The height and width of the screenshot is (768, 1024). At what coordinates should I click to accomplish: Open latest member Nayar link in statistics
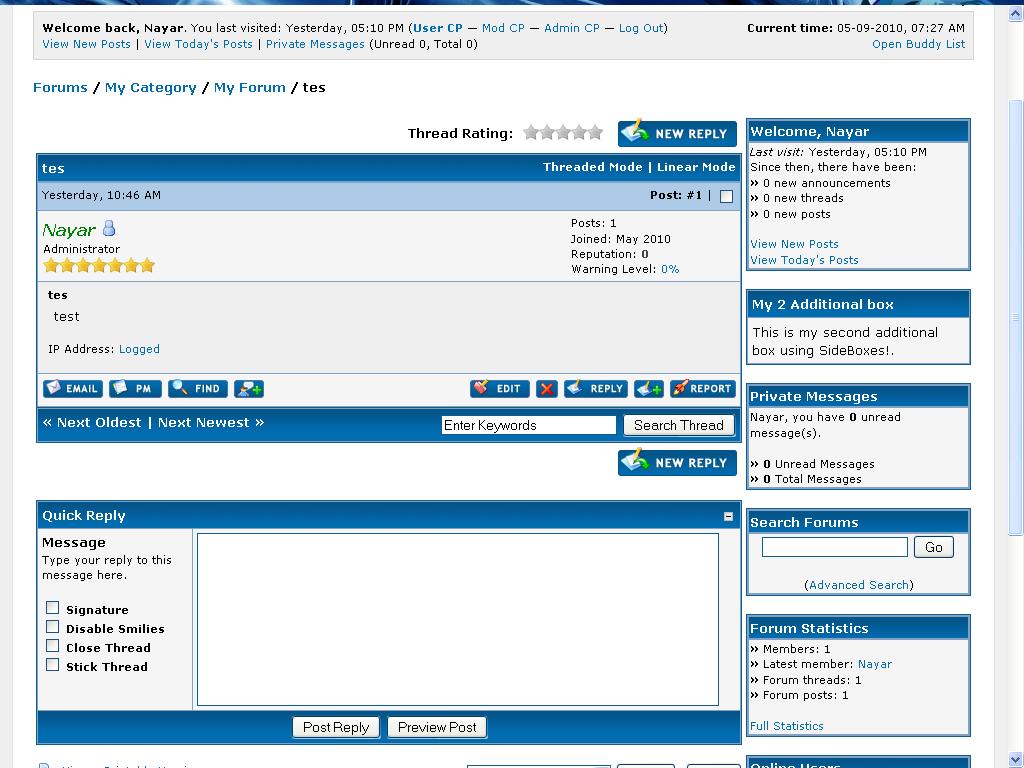coord(874,664)
